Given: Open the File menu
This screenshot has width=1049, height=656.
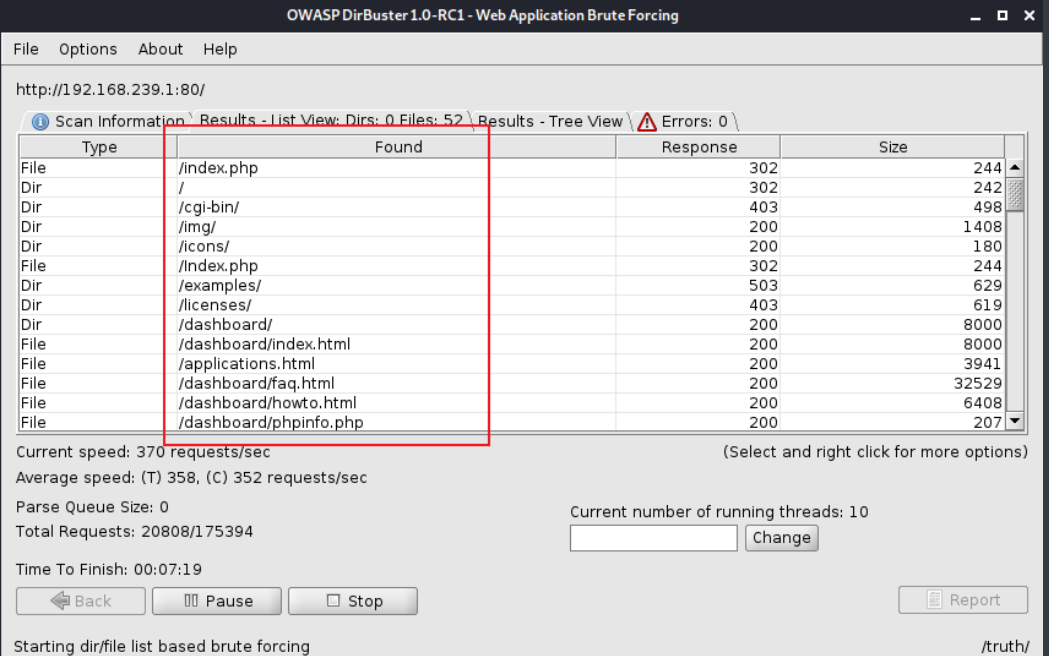Looking at the screenshot, I should [26, 49].
